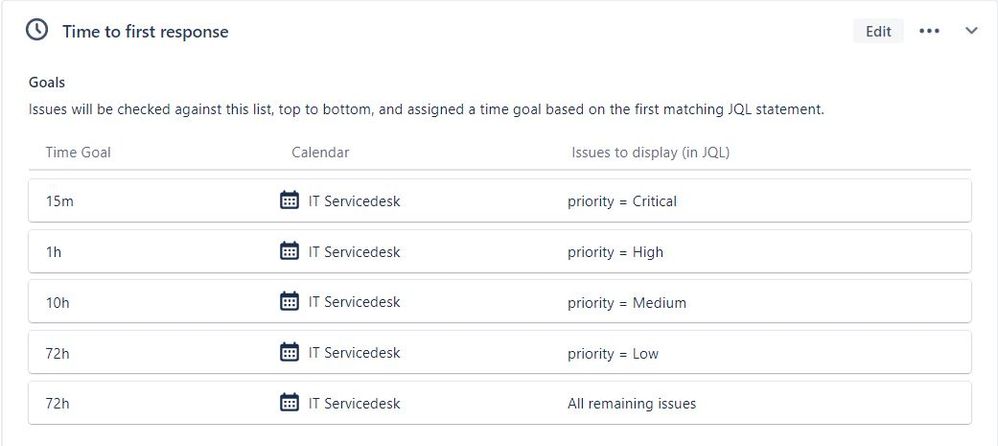The width and height of the screenshot is (998, 446).
Task: Click the Issues to display (in JQL) header
Action: click(x=650, y=153)
